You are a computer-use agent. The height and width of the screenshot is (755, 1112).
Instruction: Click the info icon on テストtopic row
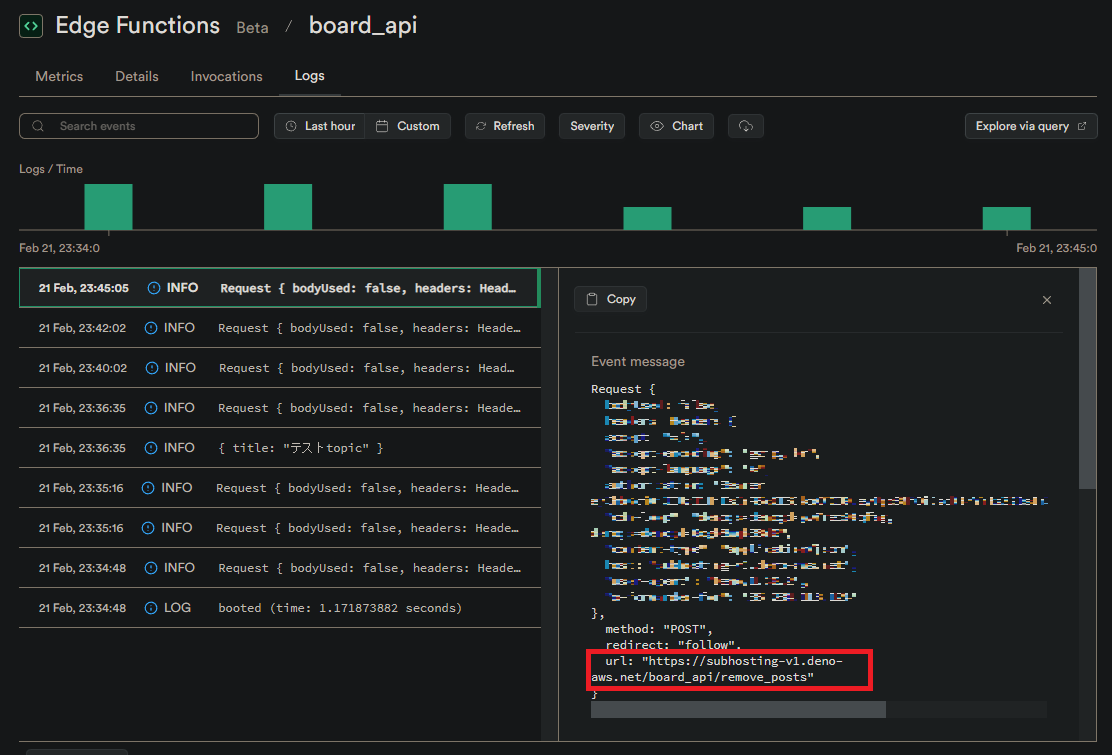pos(151,448)
